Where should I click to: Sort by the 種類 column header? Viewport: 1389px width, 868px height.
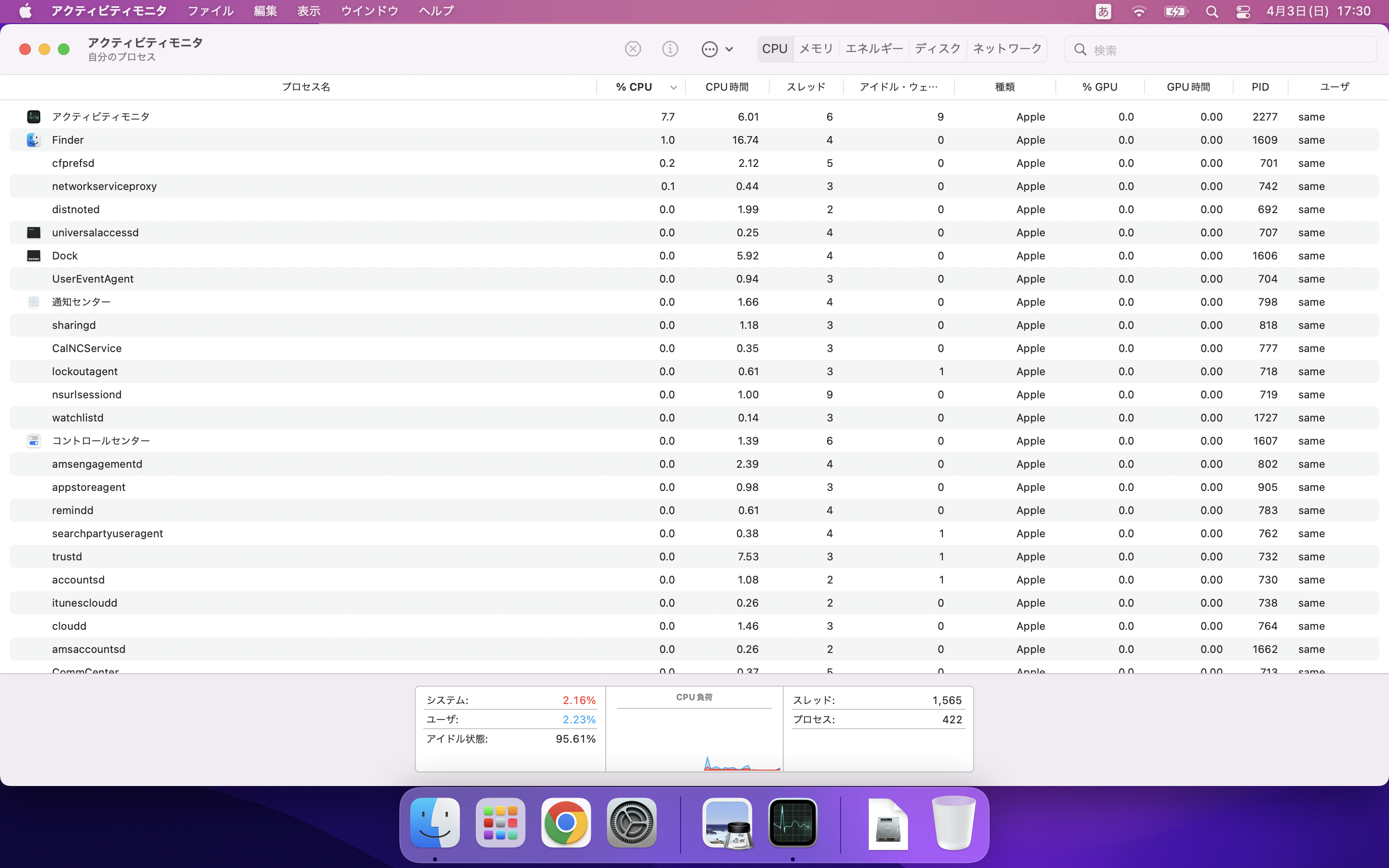click(x=1005, y=87)
